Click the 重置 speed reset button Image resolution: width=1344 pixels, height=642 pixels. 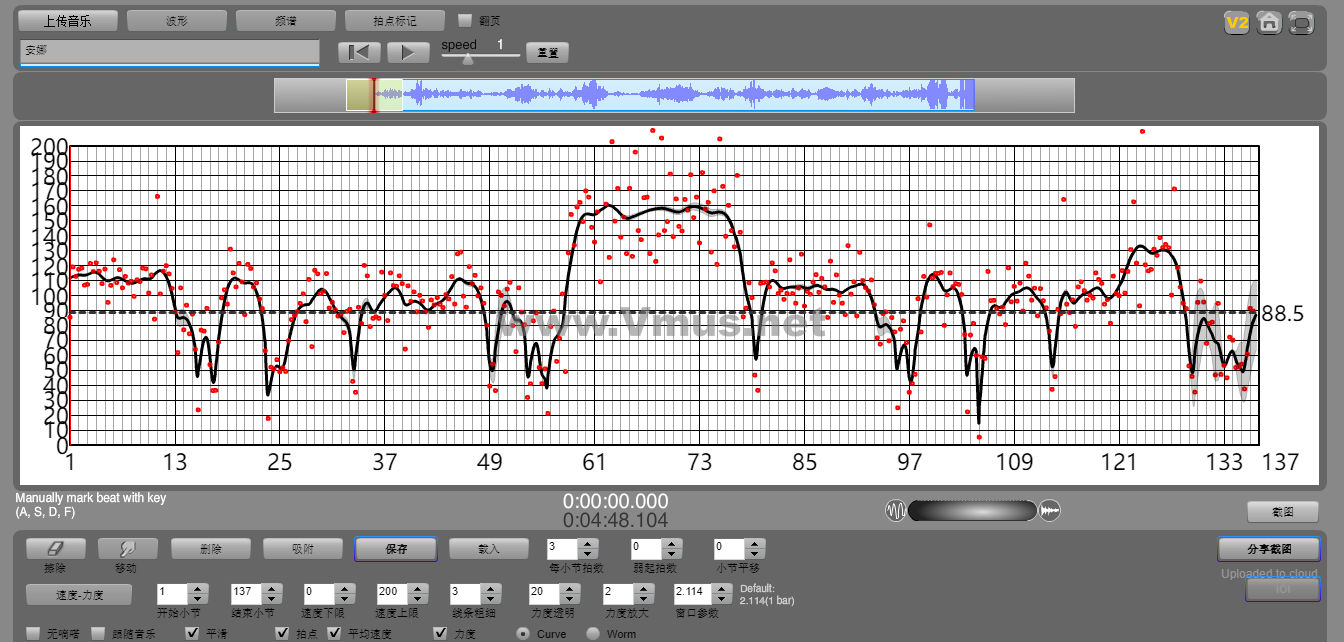[x=548, y=52]
